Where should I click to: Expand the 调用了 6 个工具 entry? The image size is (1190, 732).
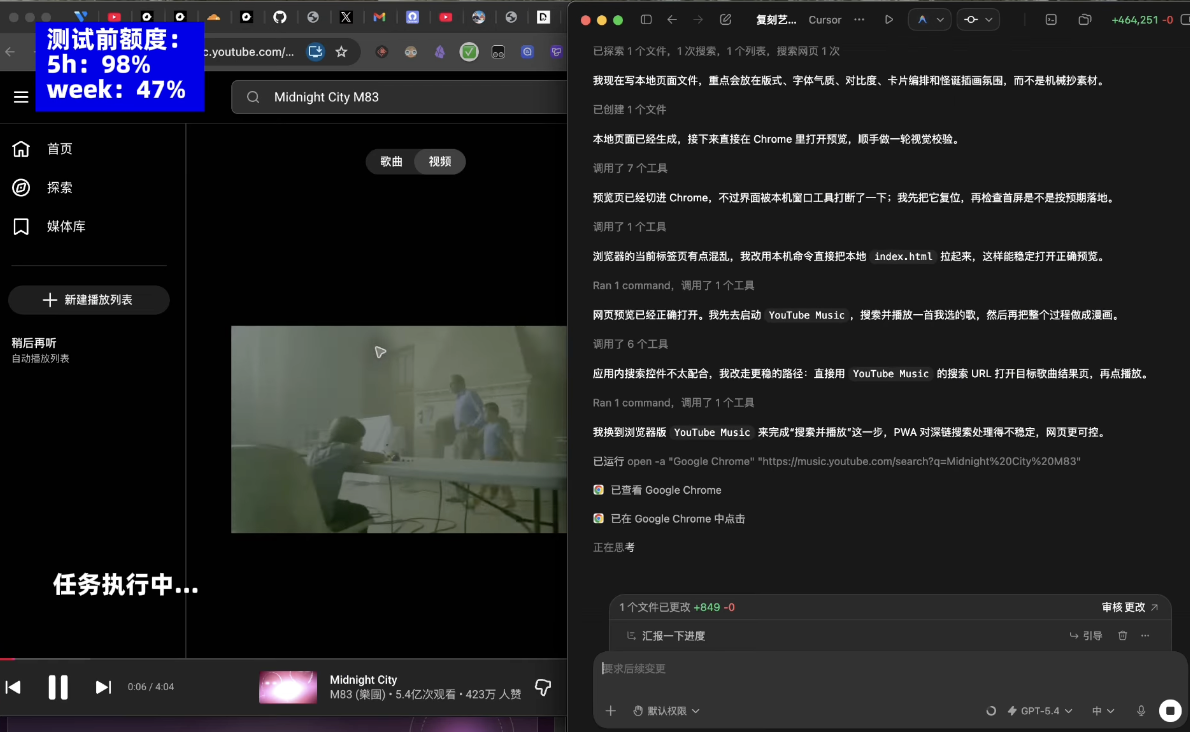click(630, 344)
